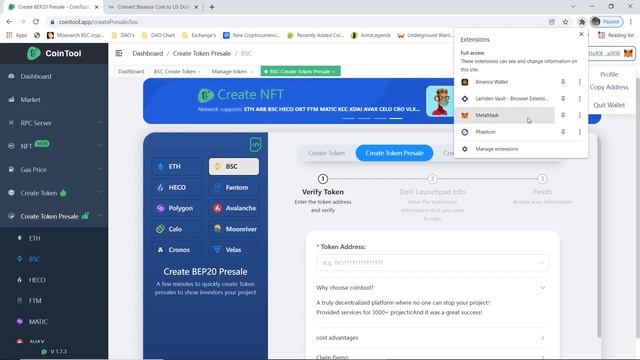640x360 pixels.
Task: Pin the Phantom extension
Action: pos(563,132)
